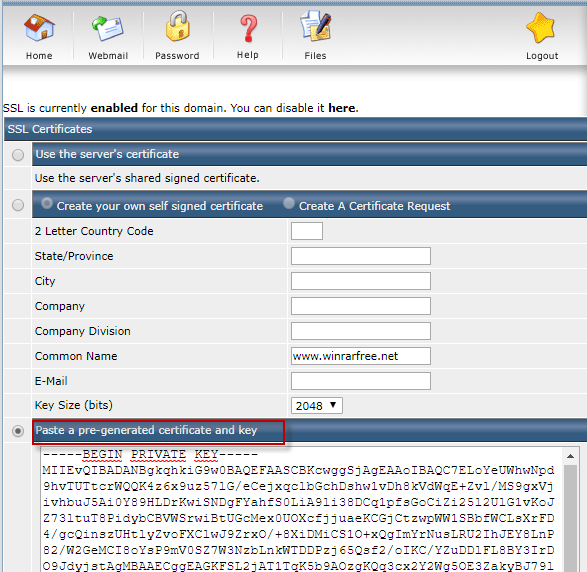Open the Help question mark icon
This screenshot has width=587, height=572.
coord(248,28)
